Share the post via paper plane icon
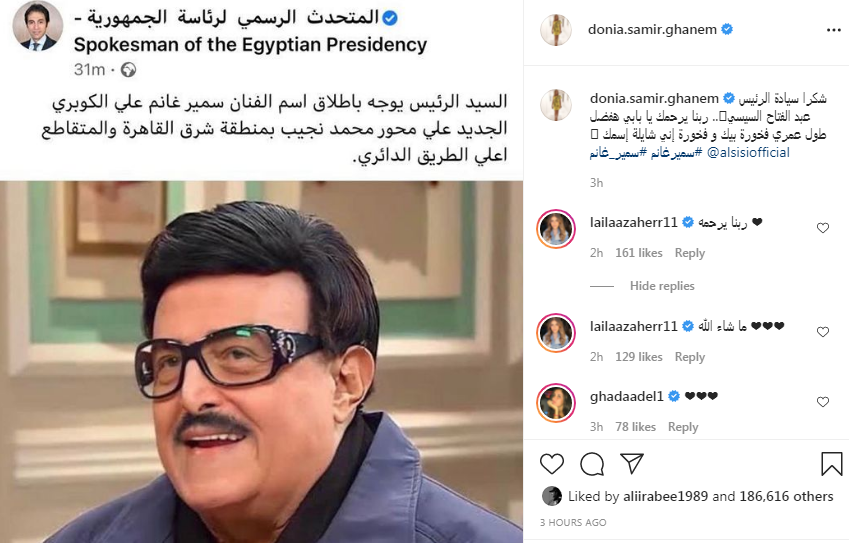 point(632,463)
